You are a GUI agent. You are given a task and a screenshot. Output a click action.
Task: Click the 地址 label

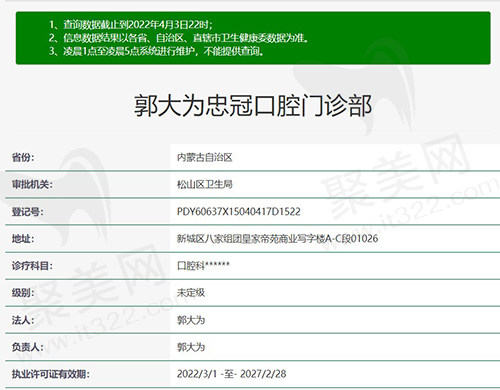23,239
